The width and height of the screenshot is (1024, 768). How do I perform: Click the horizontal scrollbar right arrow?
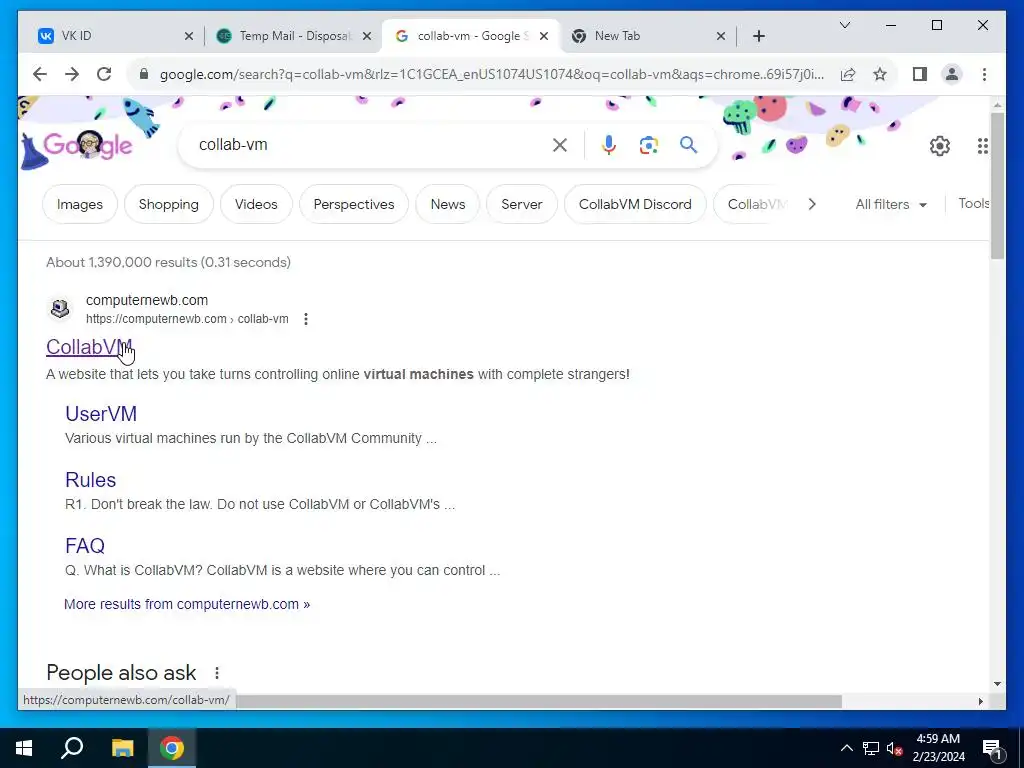point(980,701)
